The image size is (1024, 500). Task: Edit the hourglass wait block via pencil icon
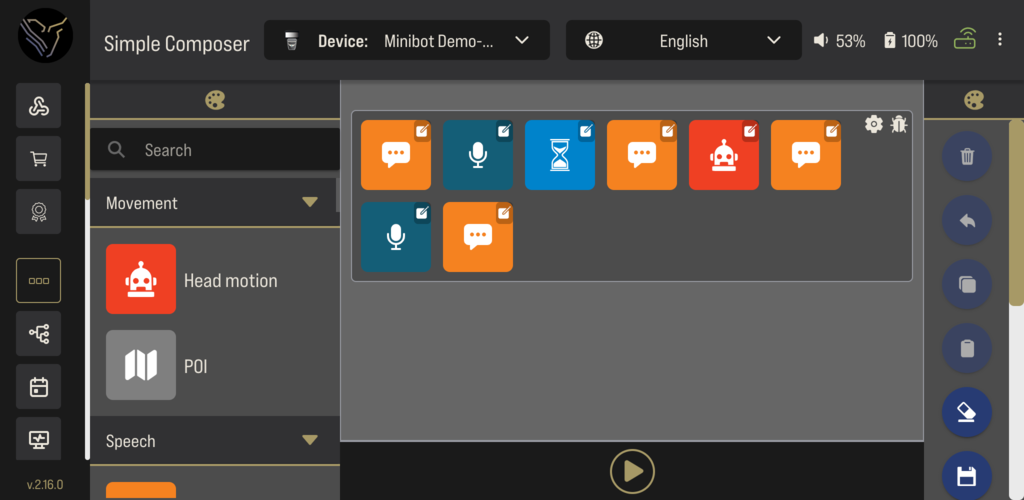coord(586,131)
